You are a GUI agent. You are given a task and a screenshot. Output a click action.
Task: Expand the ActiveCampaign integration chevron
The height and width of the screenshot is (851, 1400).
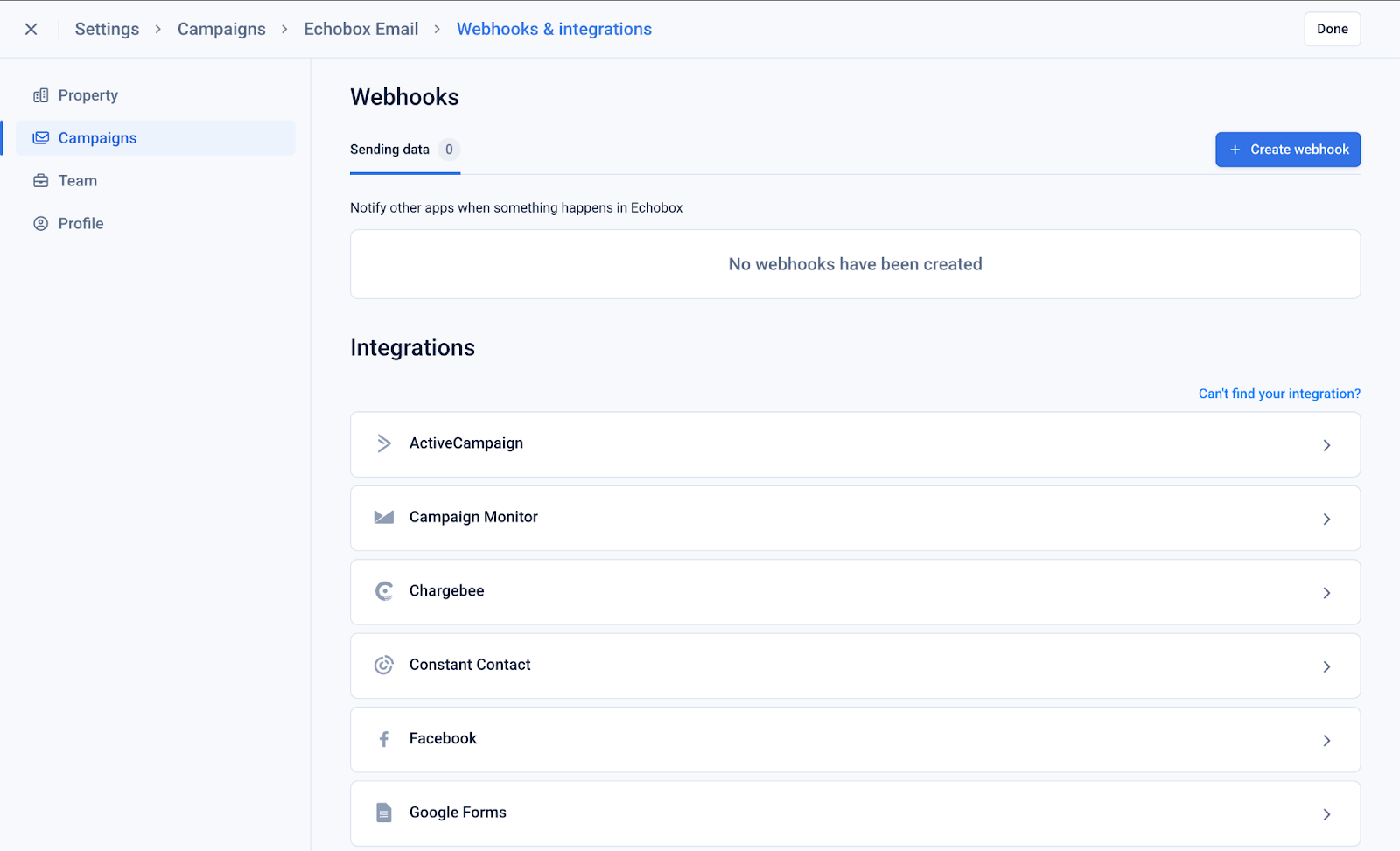pyautogui.click(x=1326, y=445)
